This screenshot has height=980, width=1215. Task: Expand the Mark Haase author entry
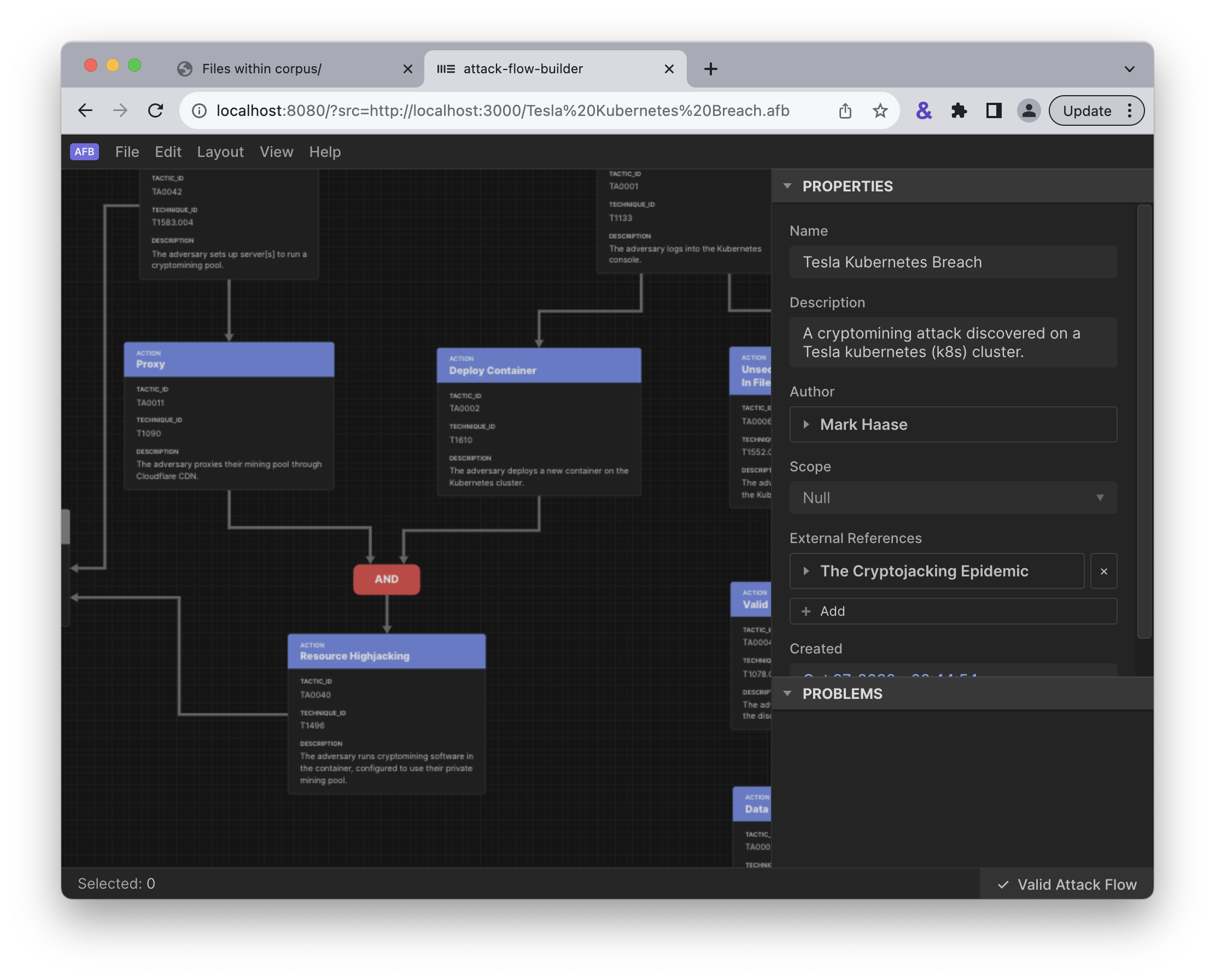click(807, 424)
